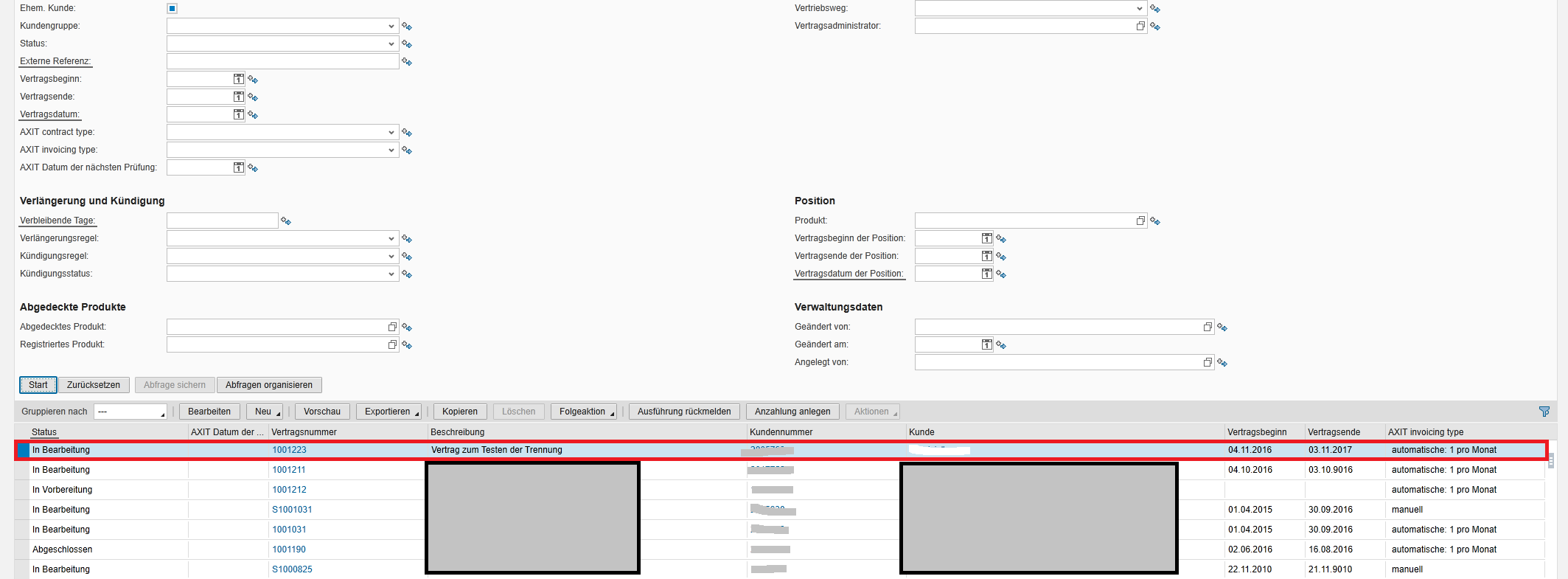Screen dimensions: 1568x579
Task: Click into the Verbleibende Tage input field
Action: [223, 221]
